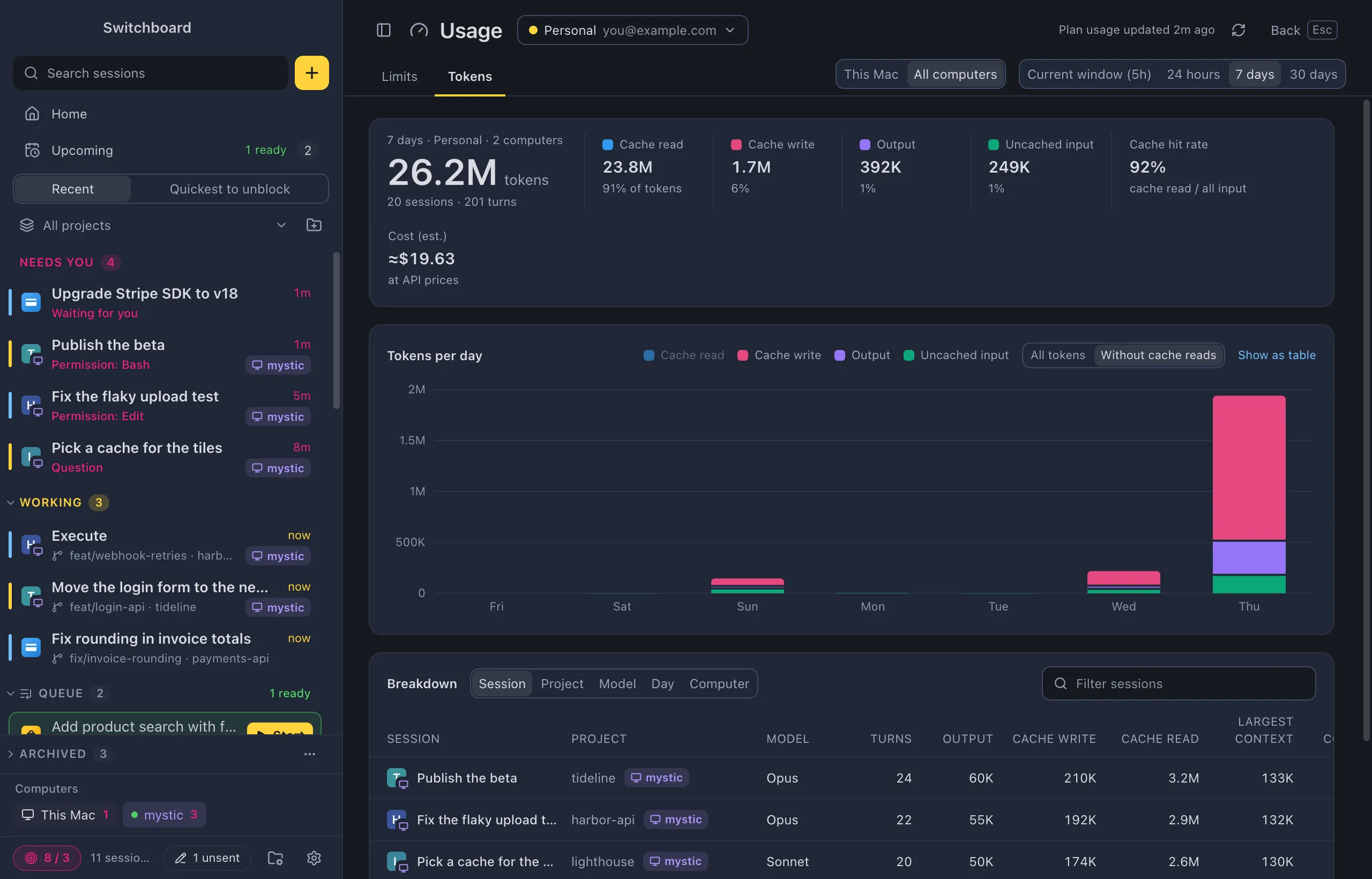Open the Personal account dropdown
Image resolution: width=1372 pixels, height=879 pixels.
tap(632, 30)
